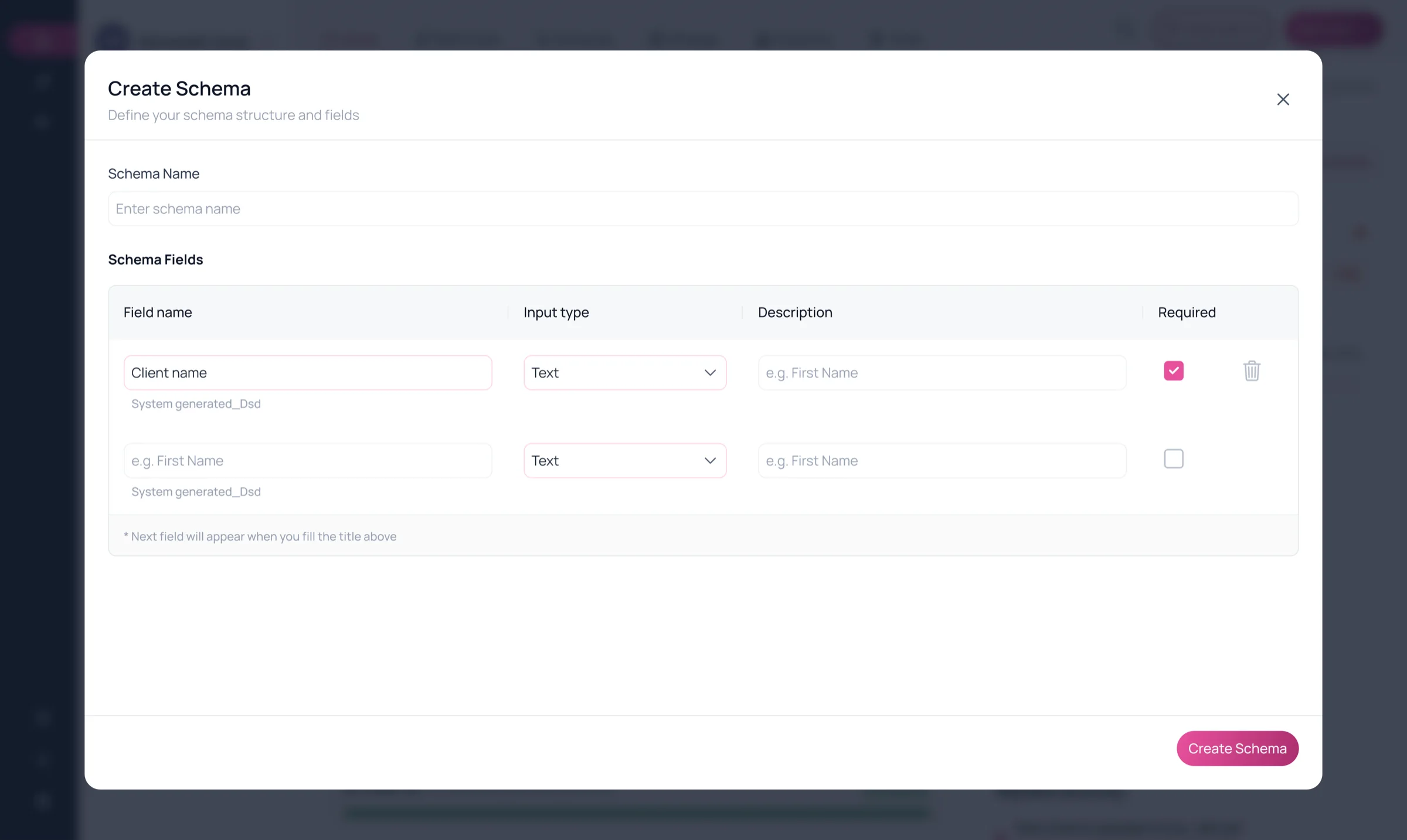This screenshot has height=840, width=1407.
Task: Open Input type dropdown for Client name
Action: pyautogui.click(x=625, y=373)
